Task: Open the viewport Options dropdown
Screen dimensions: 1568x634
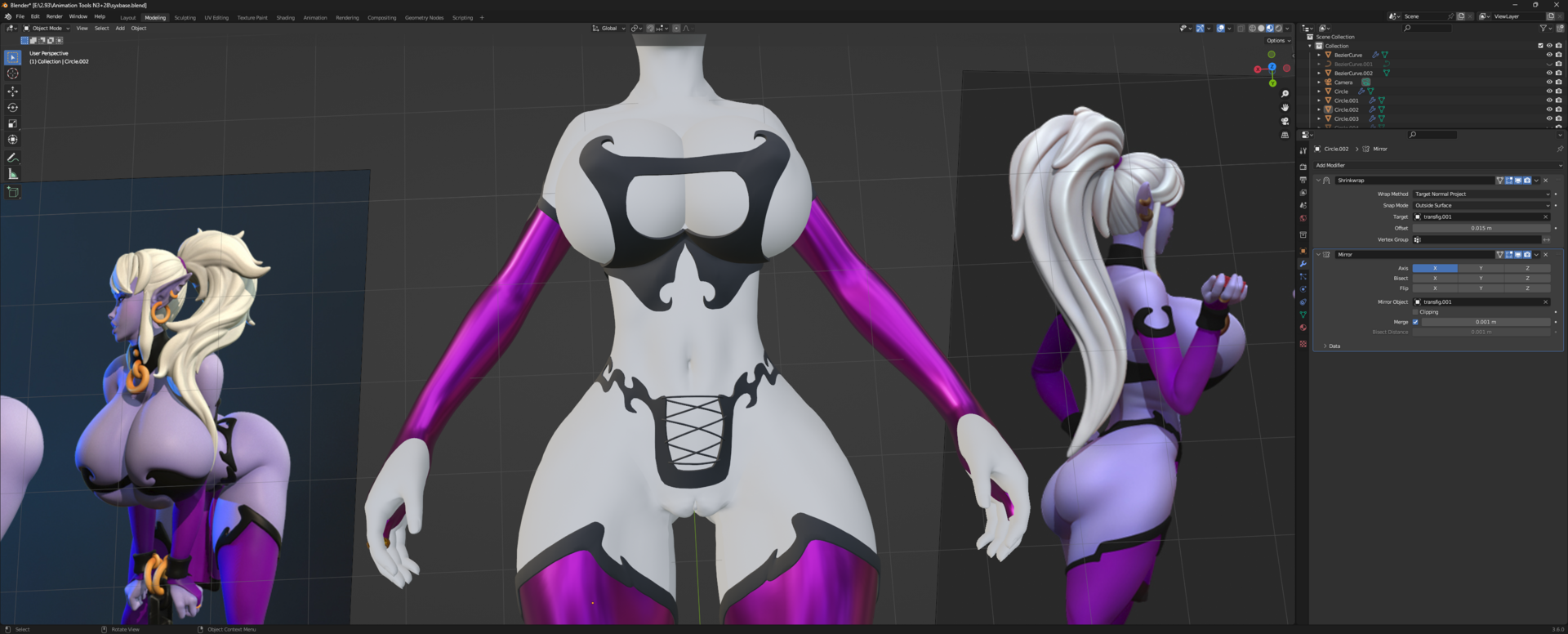Action: 1279,40
